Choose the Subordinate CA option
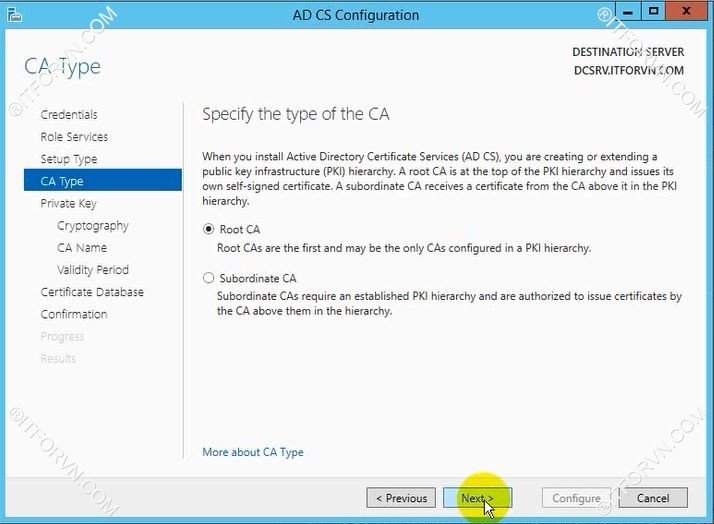 coord(209,278)
